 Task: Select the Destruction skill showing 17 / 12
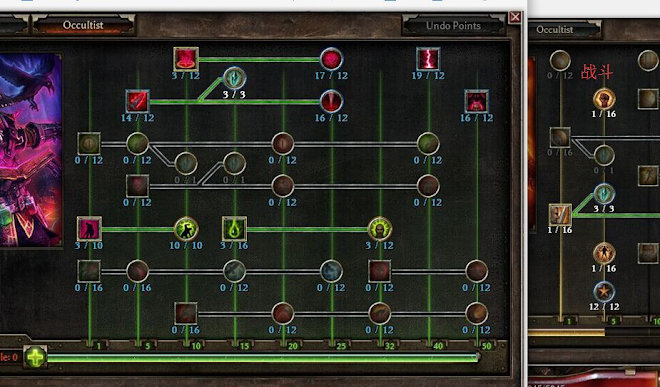pos(331,59)
